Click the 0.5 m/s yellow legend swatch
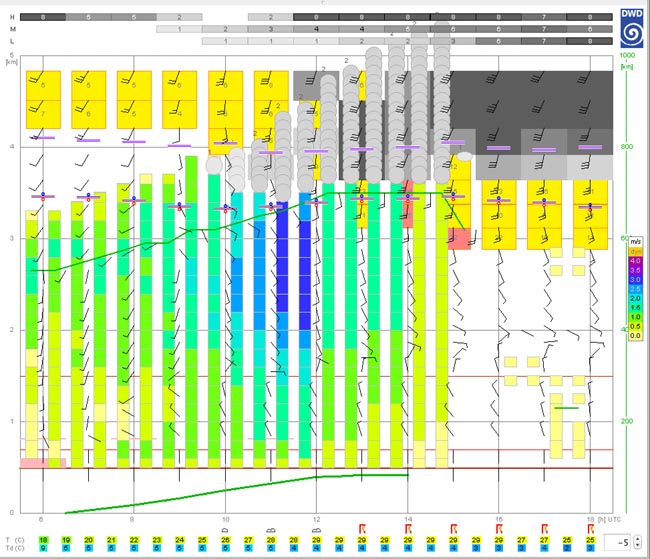 click(x=635, y=326)
